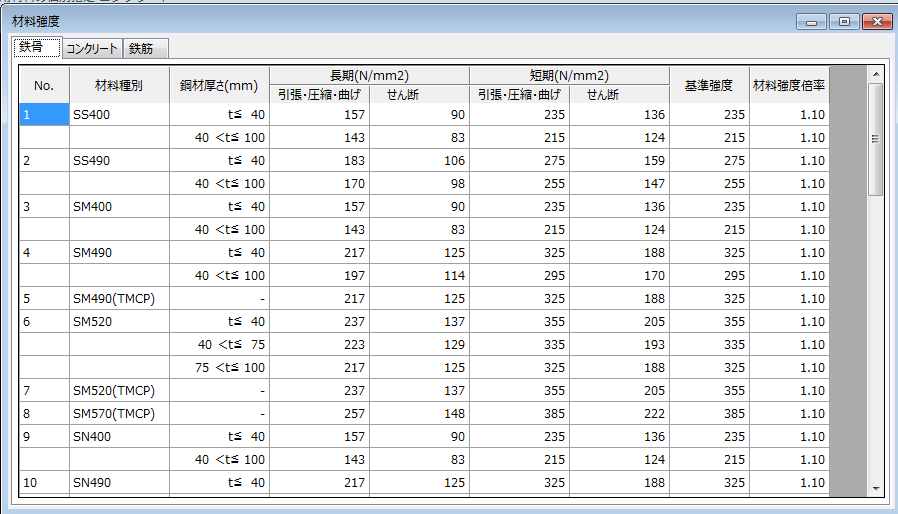The width and height of the screenshot is (898, 514).
Task: Click long-term shear value 114
Action: pos(419,276)
